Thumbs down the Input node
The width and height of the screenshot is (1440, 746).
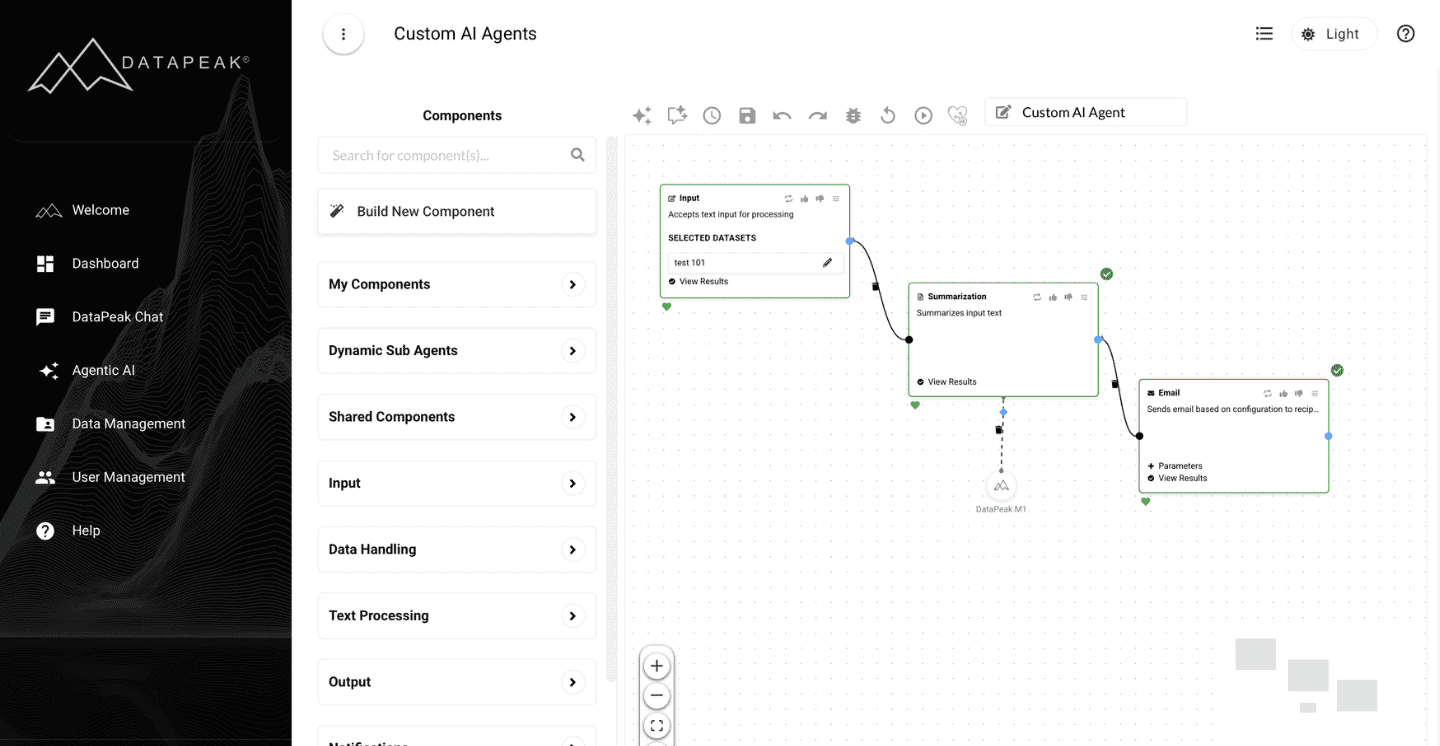(820, 199)
